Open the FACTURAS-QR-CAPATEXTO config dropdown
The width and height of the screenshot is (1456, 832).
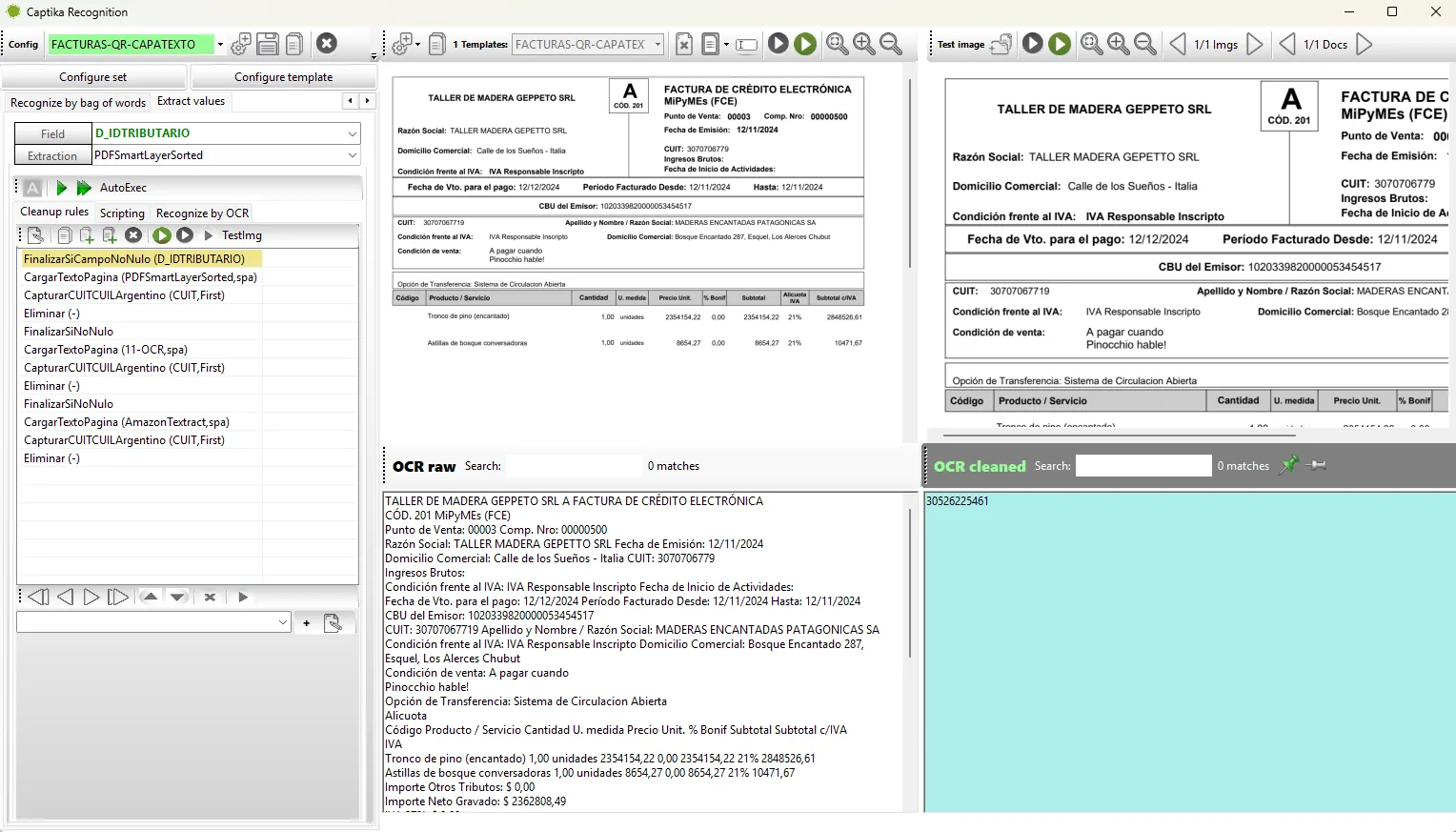coord(220,44)
